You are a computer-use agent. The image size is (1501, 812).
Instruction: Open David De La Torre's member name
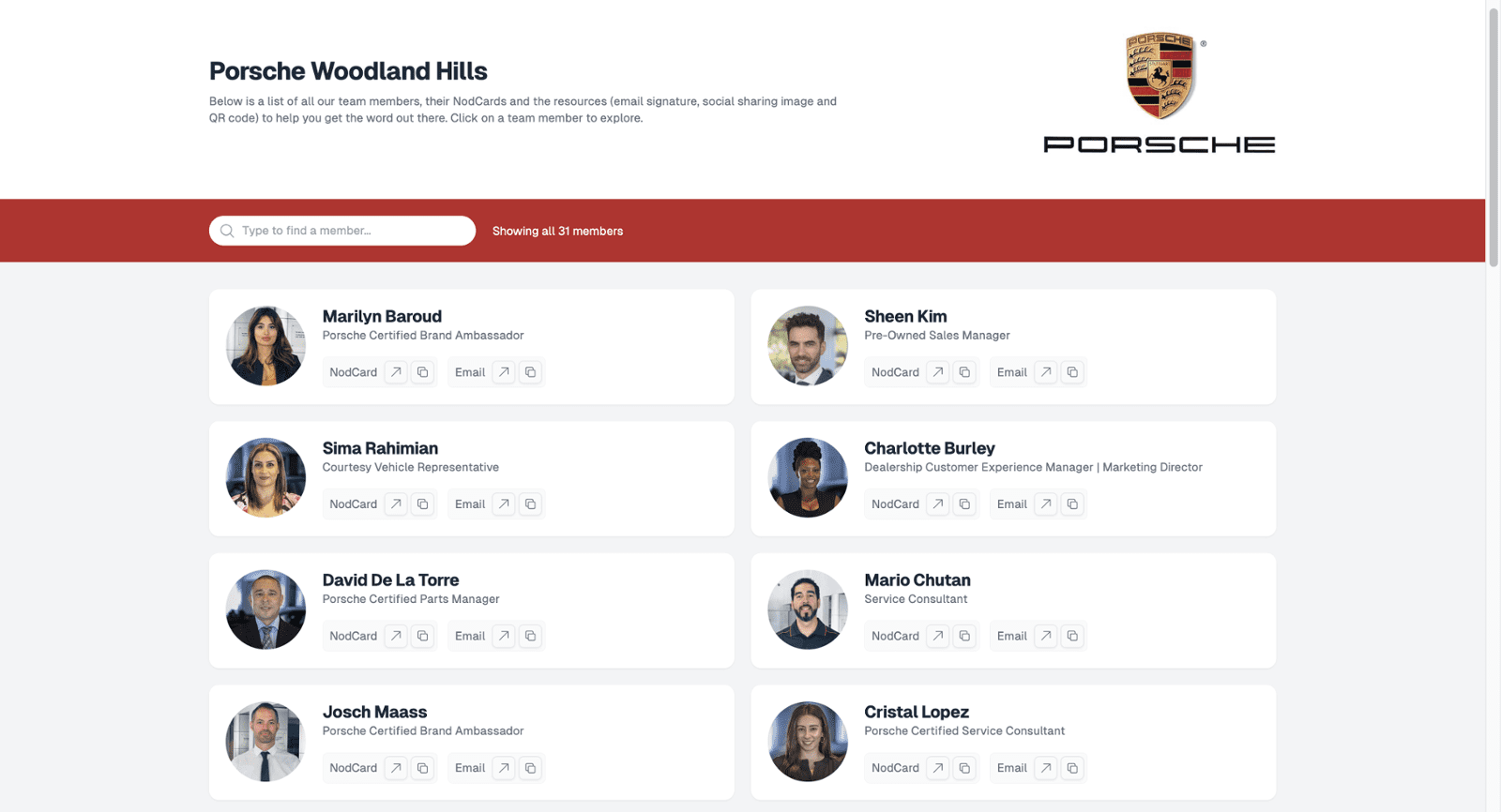click(x=390, y=580)
